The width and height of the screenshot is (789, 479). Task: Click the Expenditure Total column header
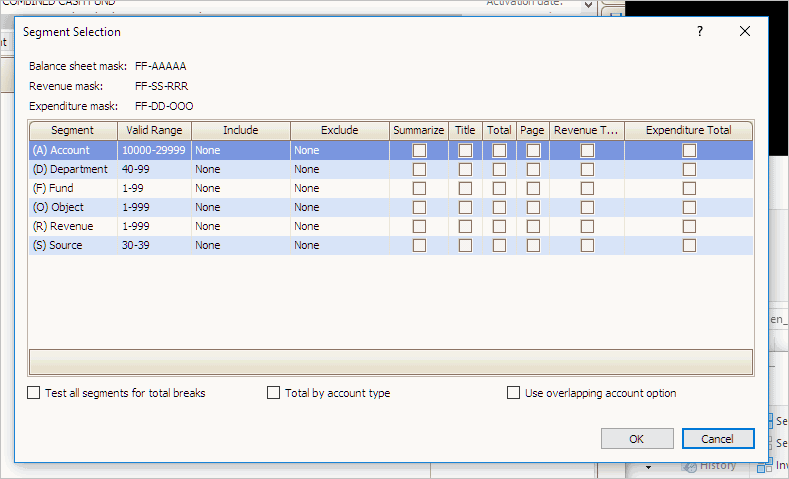pos(688,130)
